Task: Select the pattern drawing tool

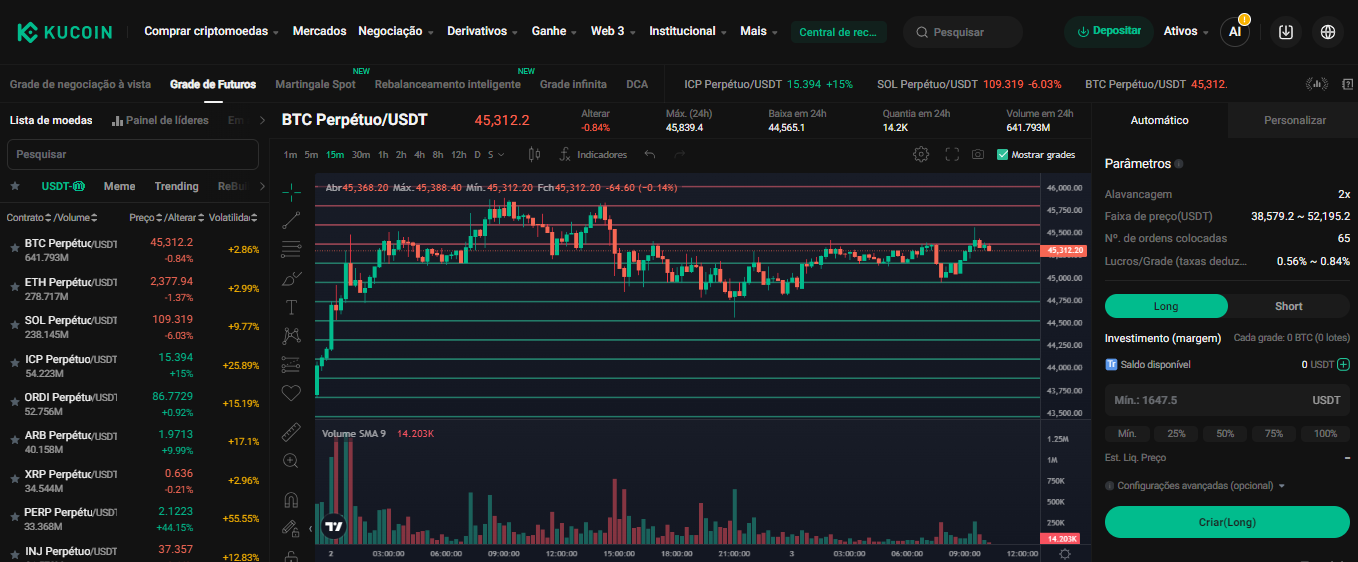Action: (x=291, y=336)
